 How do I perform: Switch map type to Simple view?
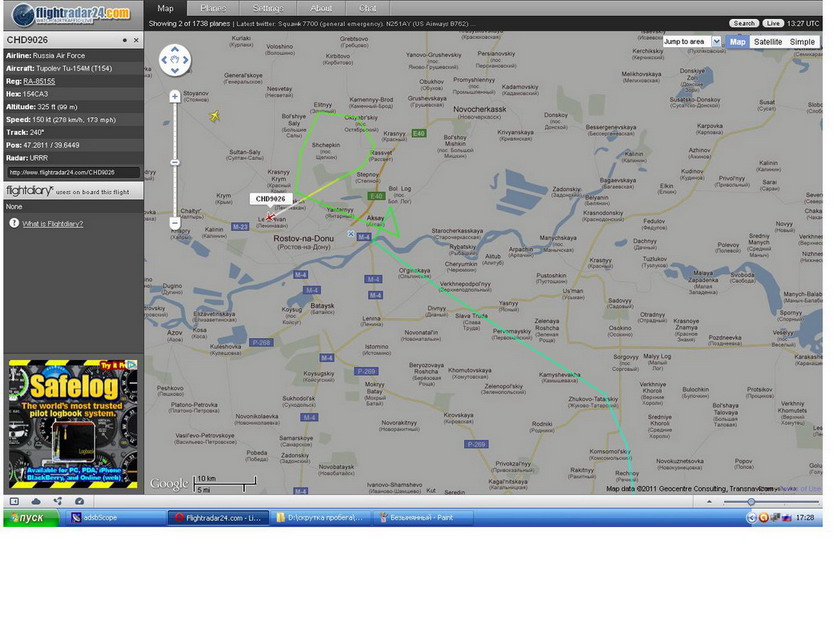tap(802, 42)
